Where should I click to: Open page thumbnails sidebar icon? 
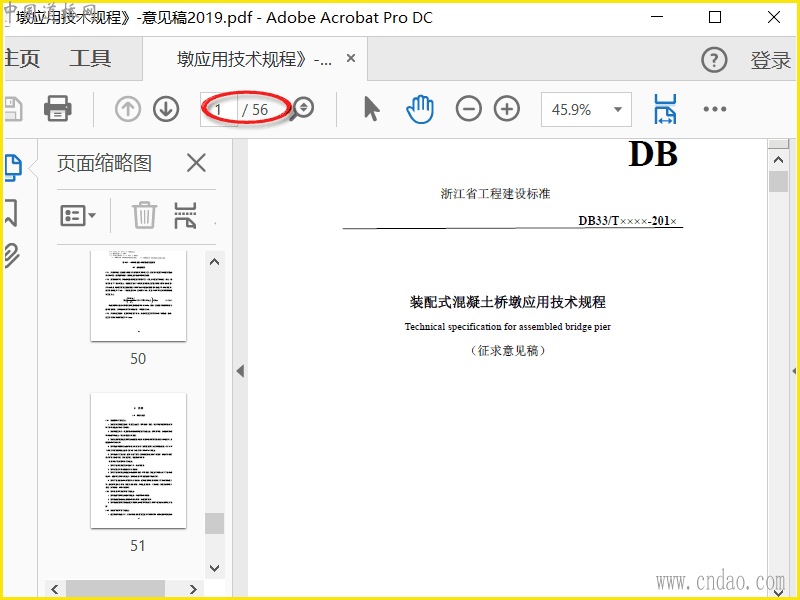[13, 168]
